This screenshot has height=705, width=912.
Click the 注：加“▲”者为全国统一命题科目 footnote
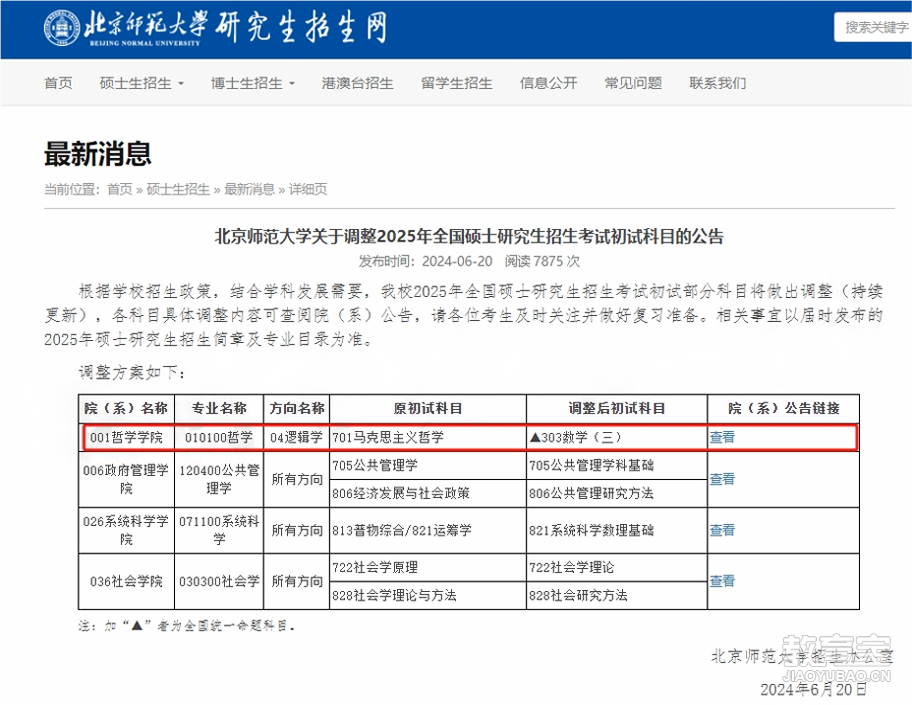[x=187, y=626]
